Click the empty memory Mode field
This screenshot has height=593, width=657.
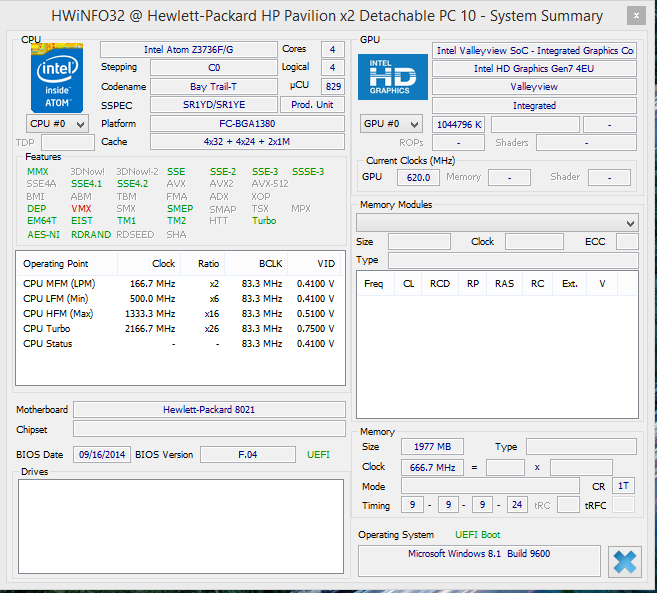pos(490,486)
